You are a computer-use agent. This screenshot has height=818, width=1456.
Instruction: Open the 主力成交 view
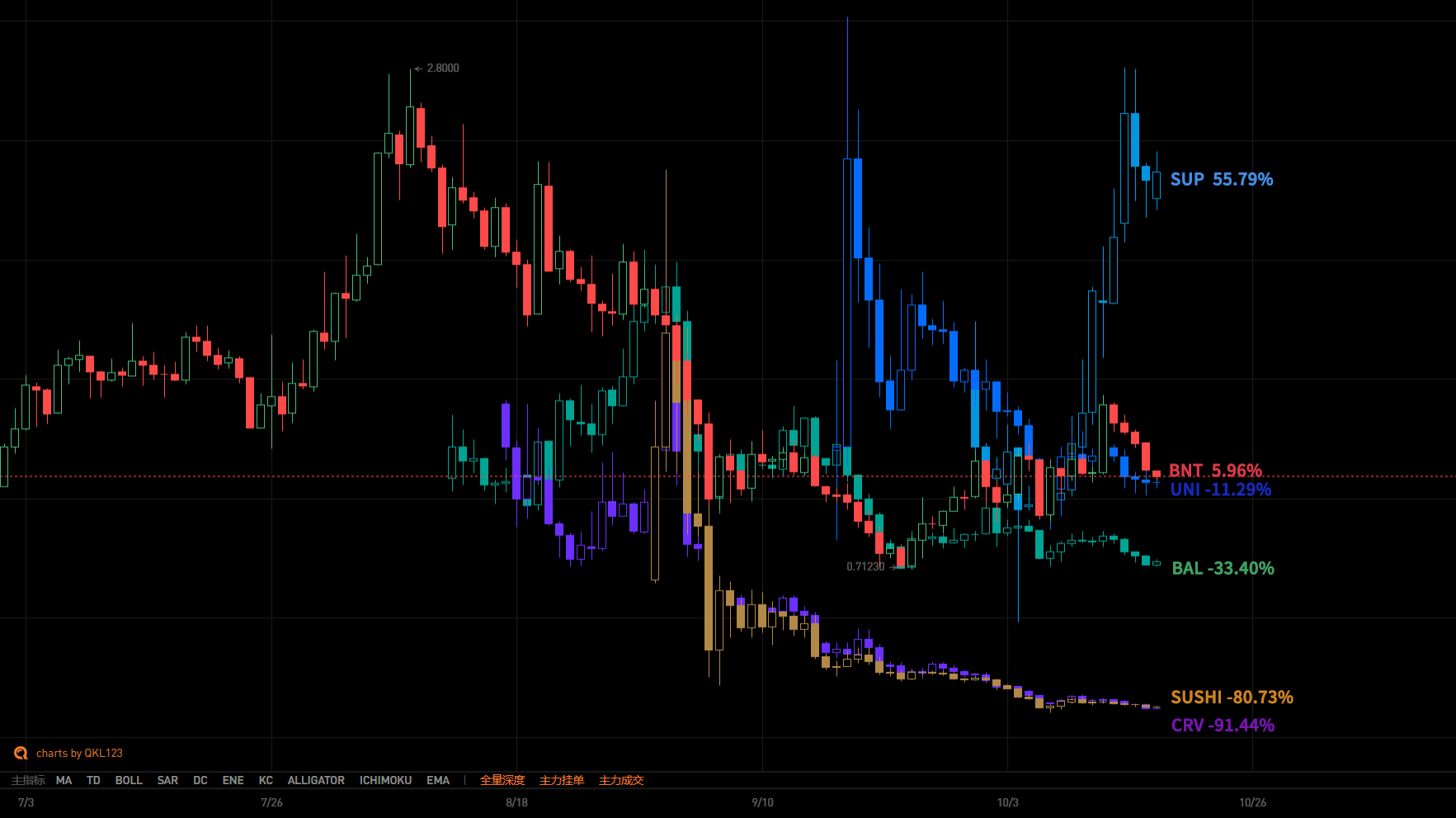click(621, 780)
